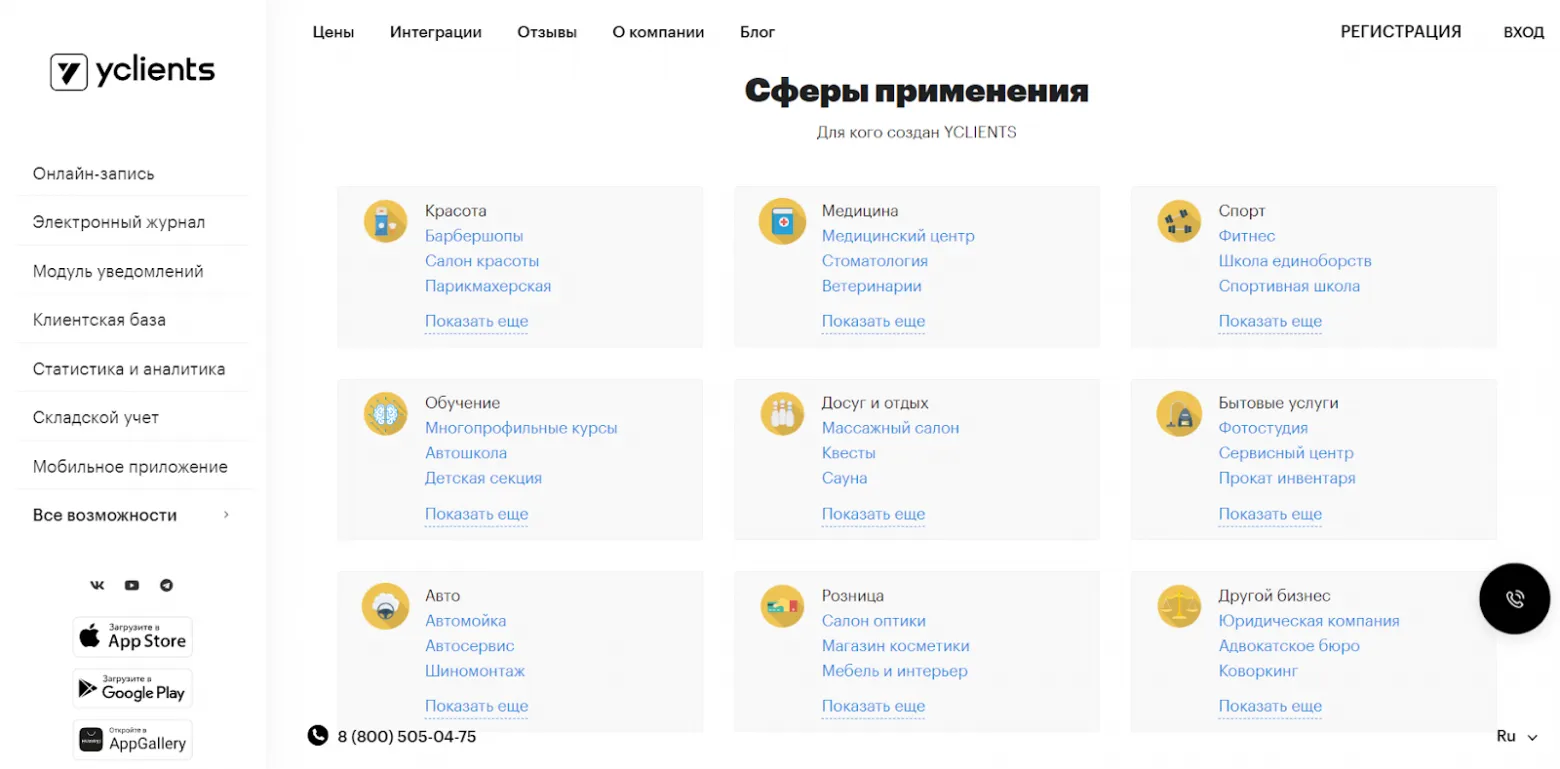Follow the Магазин косметики link
The width and height of the screenshot is (1560, 769).
click(896, 646)
